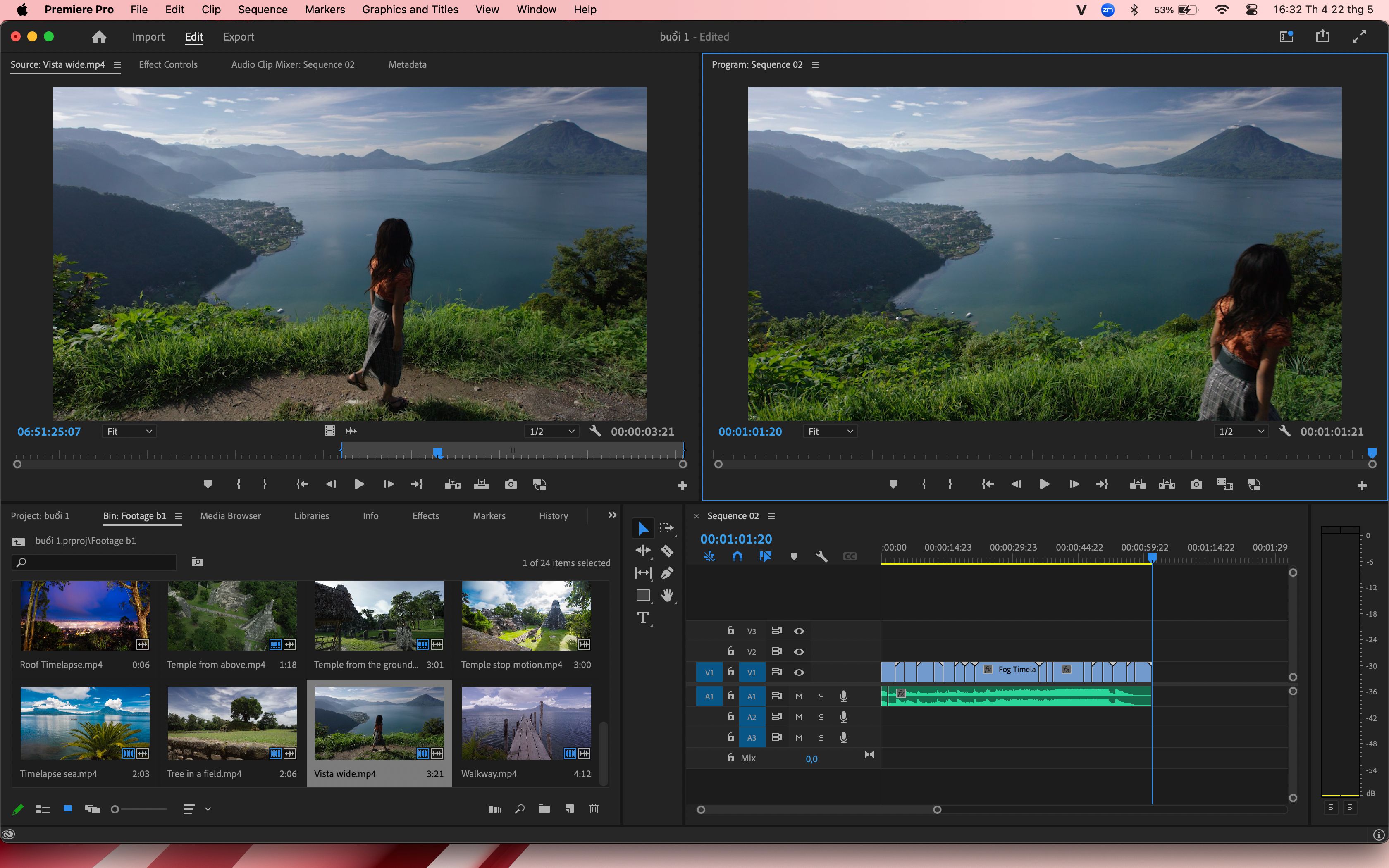The height and width of the screenshot is (868, 1389).
Task: Open Program monitor settings wrench
Action: tap(1284, 431)
